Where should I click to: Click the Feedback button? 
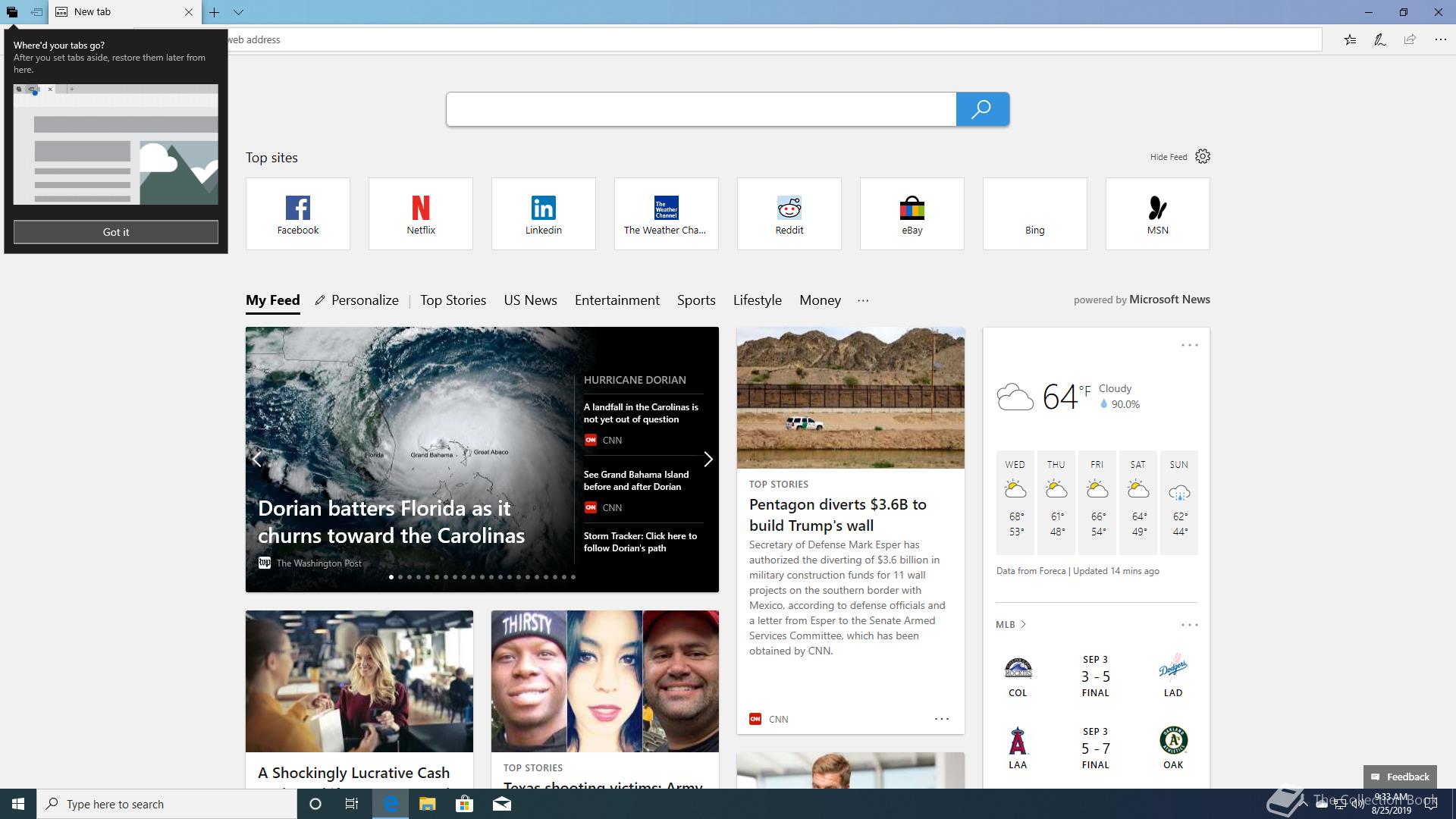point(1400,777)
